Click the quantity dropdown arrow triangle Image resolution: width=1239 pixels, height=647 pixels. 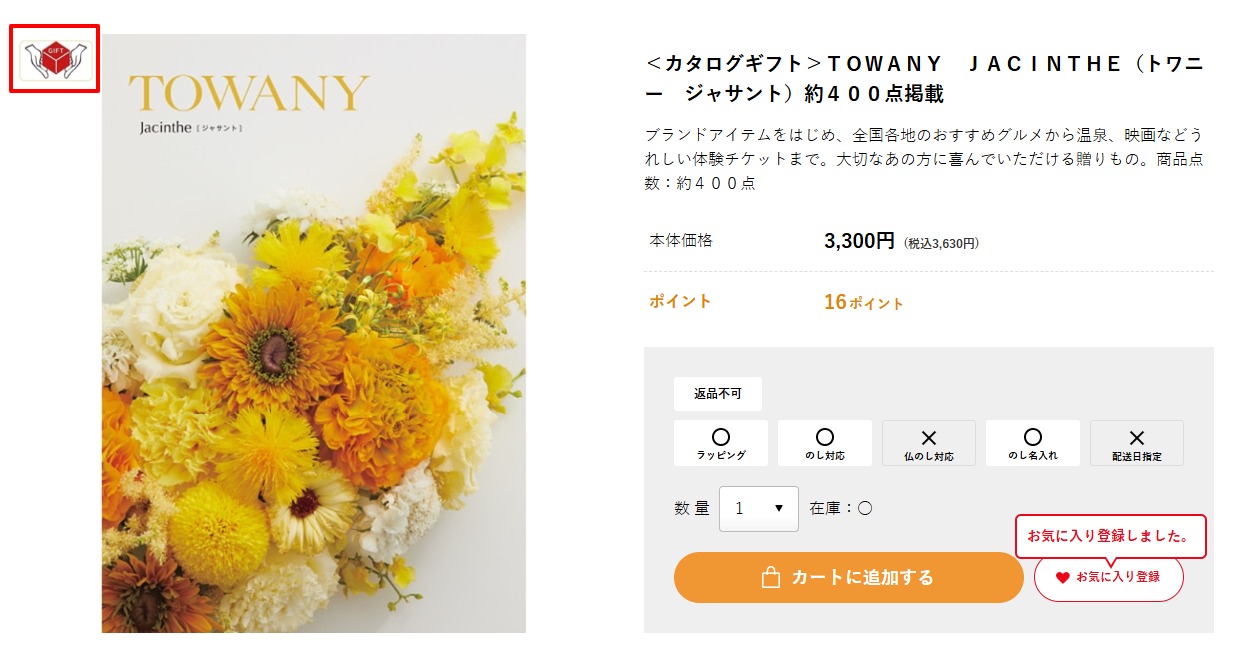[778, 509]
